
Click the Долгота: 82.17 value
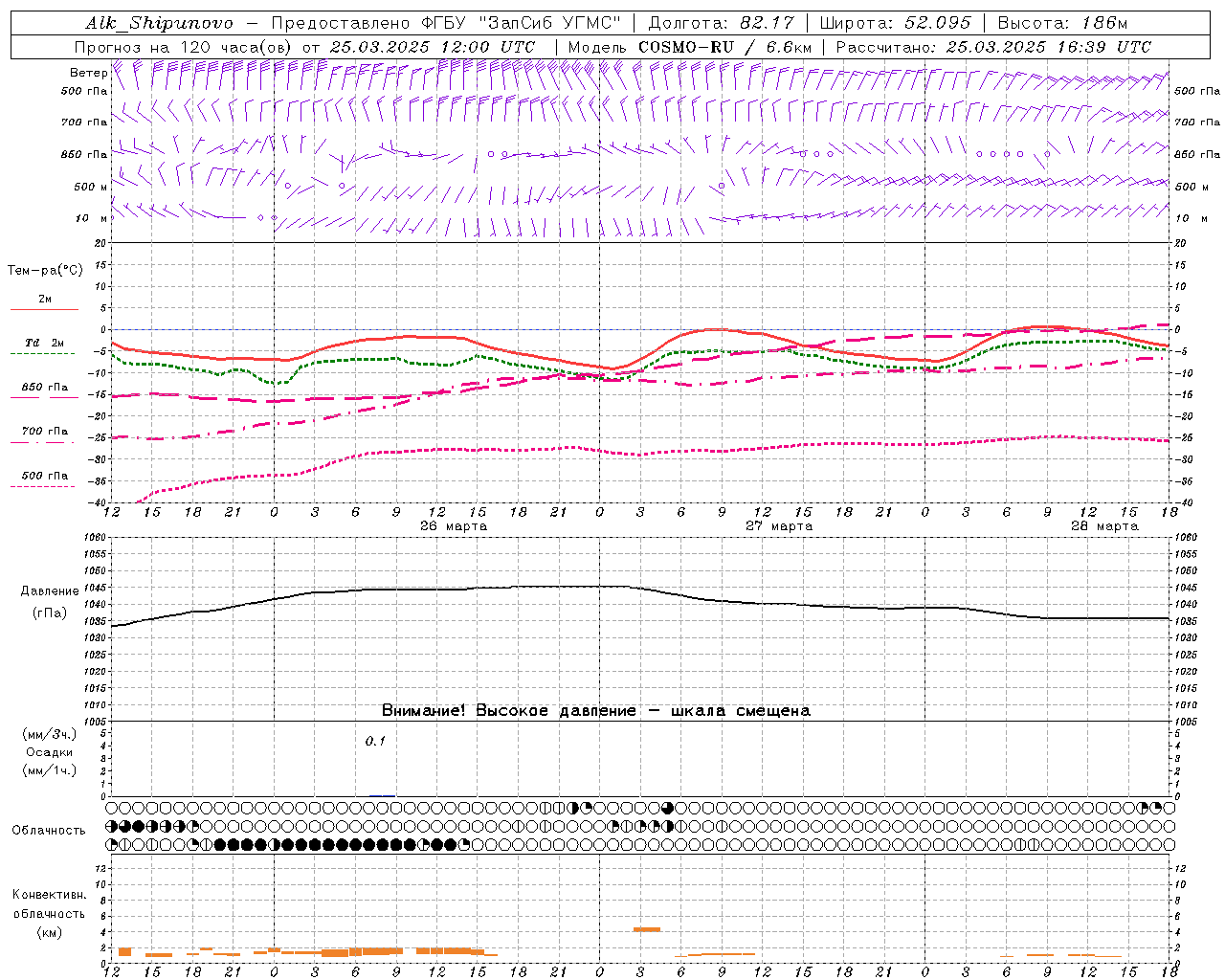[722, 23]
